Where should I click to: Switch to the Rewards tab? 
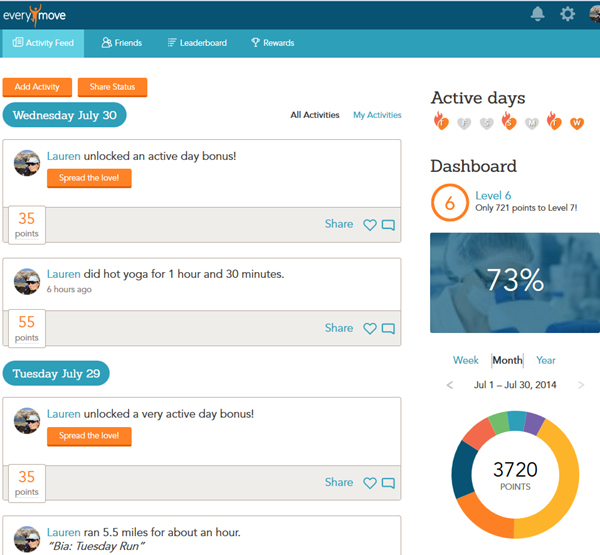pyautogui.click(x=272, y=43)
